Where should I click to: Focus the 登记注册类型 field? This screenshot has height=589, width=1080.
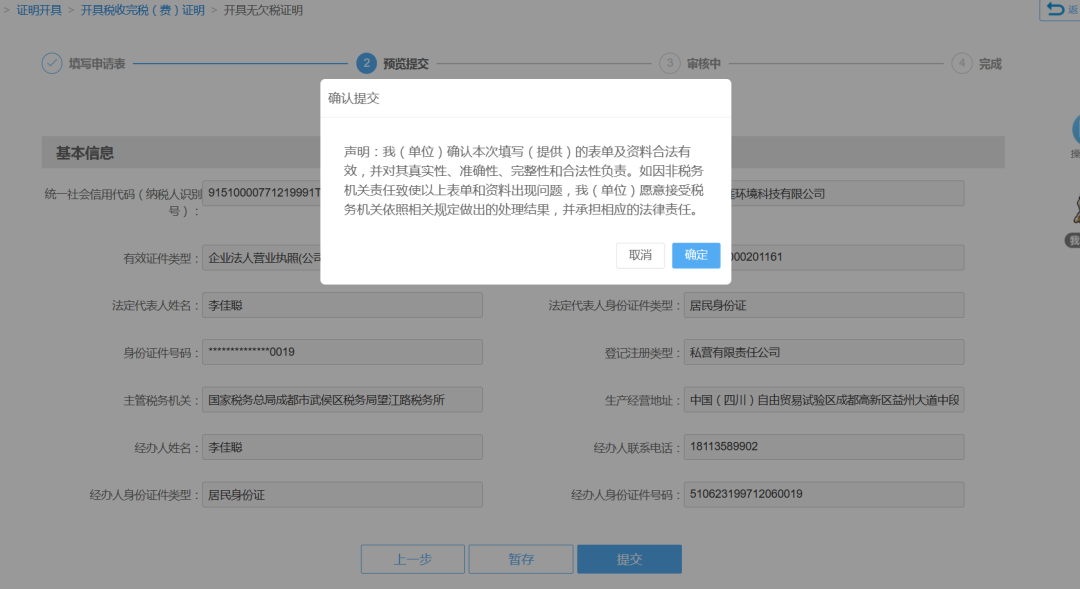coord(824,352)
